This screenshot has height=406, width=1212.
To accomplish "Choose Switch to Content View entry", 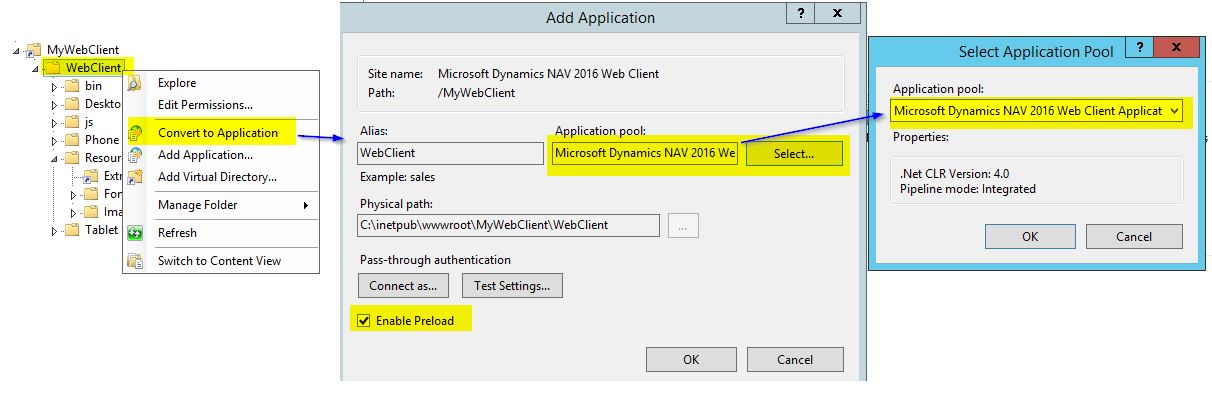I will 219,261.
